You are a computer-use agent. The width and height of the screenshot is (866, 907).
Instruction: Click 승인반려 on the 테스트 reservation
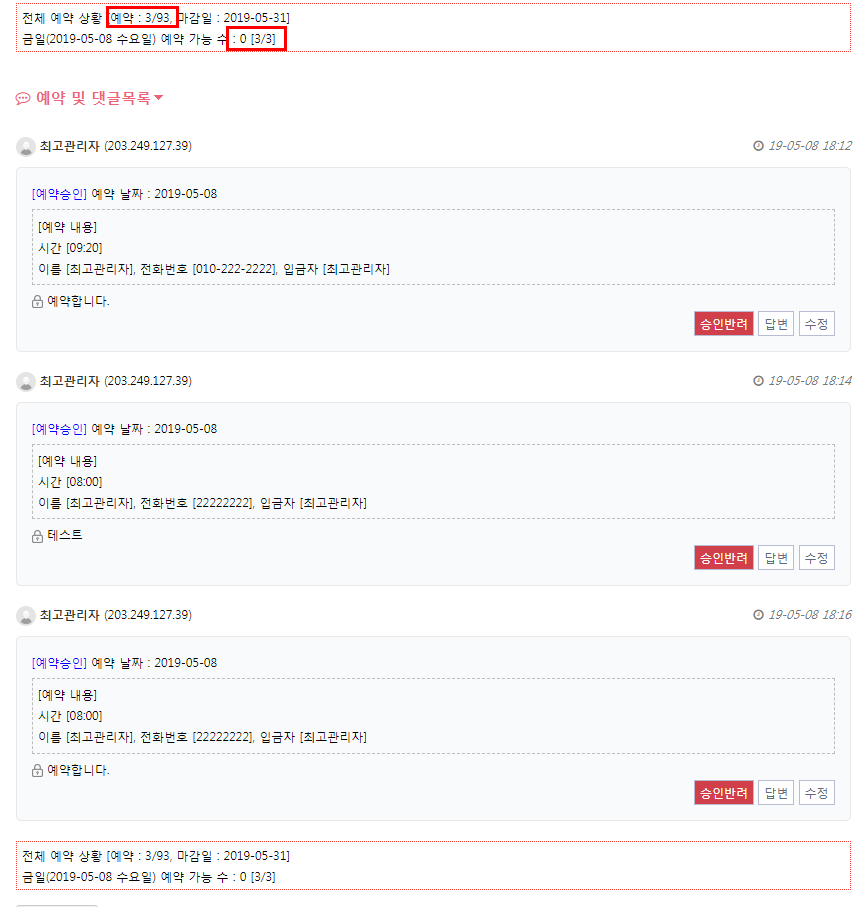[x=724, y=558]
